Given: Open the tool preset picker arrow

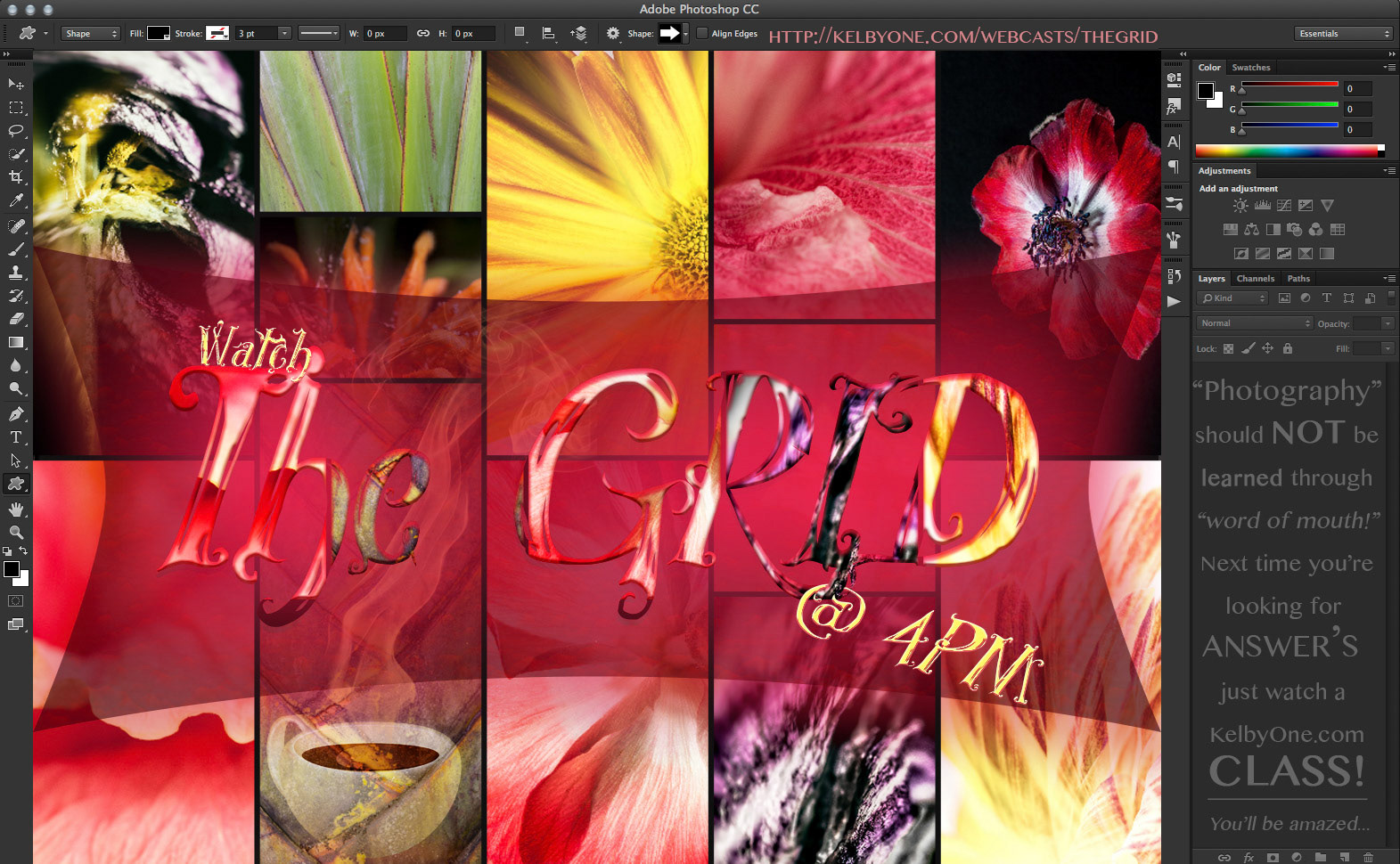Looking at the screenshot, I should tap(45, 34).
